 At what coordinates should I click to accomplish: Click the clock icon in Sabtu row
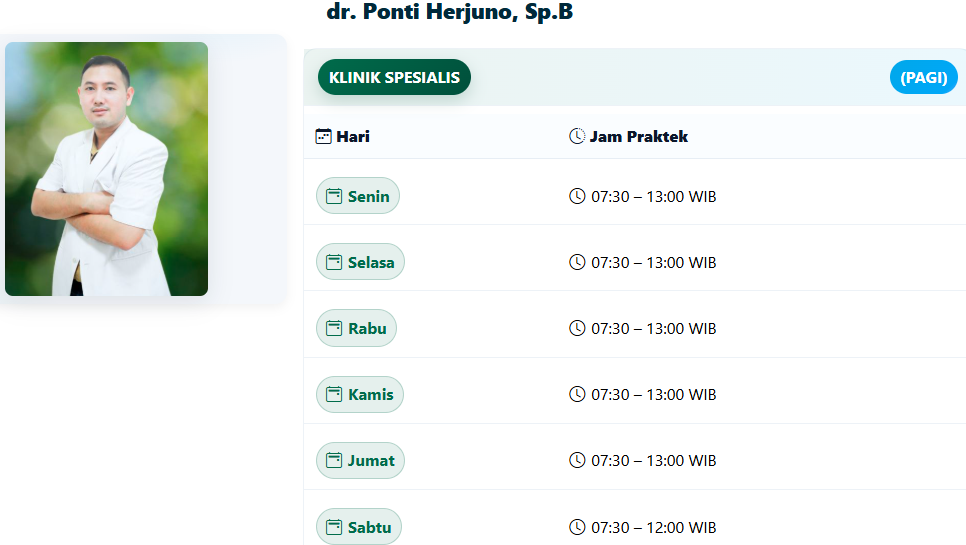pos(577,527)
